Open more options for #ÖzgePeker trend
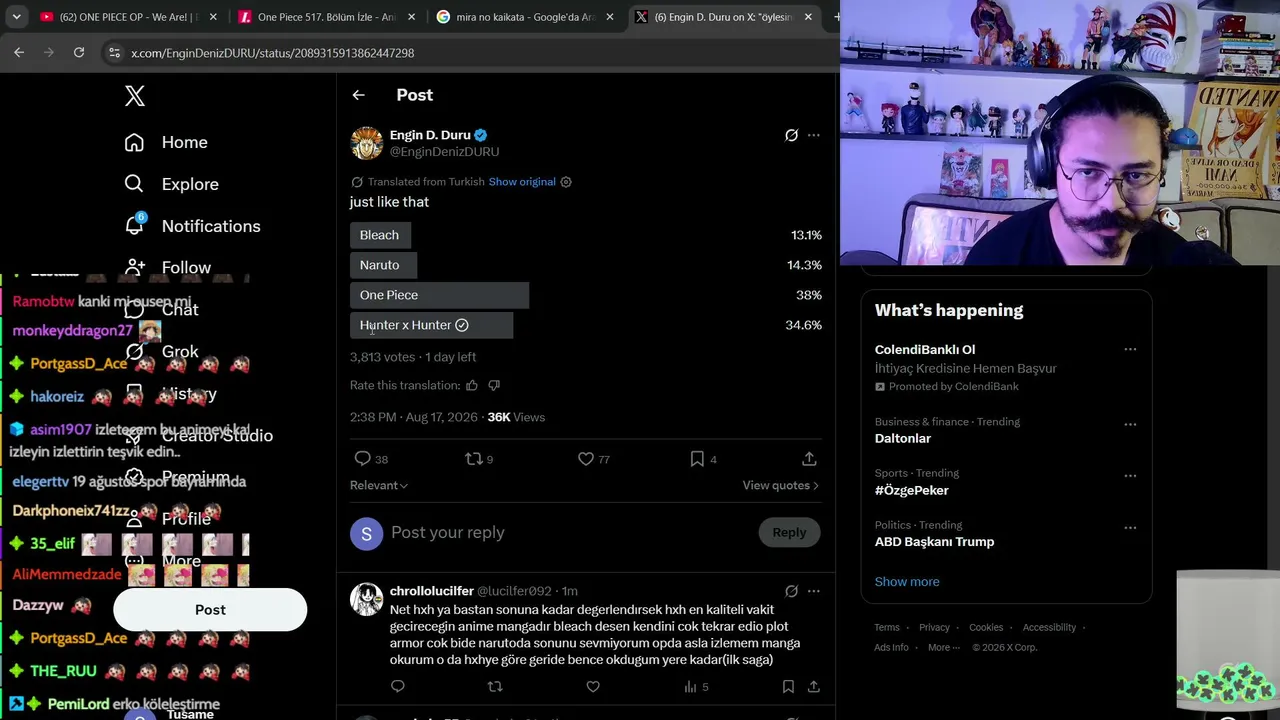Viewport: 1280px width, 720px height. point(1130,476)
